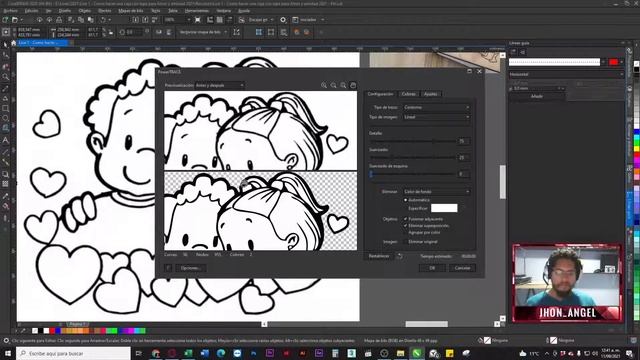The image size is (640, 360).
Task: Open the Objeto menu
Action: pyautogui.click(x=84, y=11)
